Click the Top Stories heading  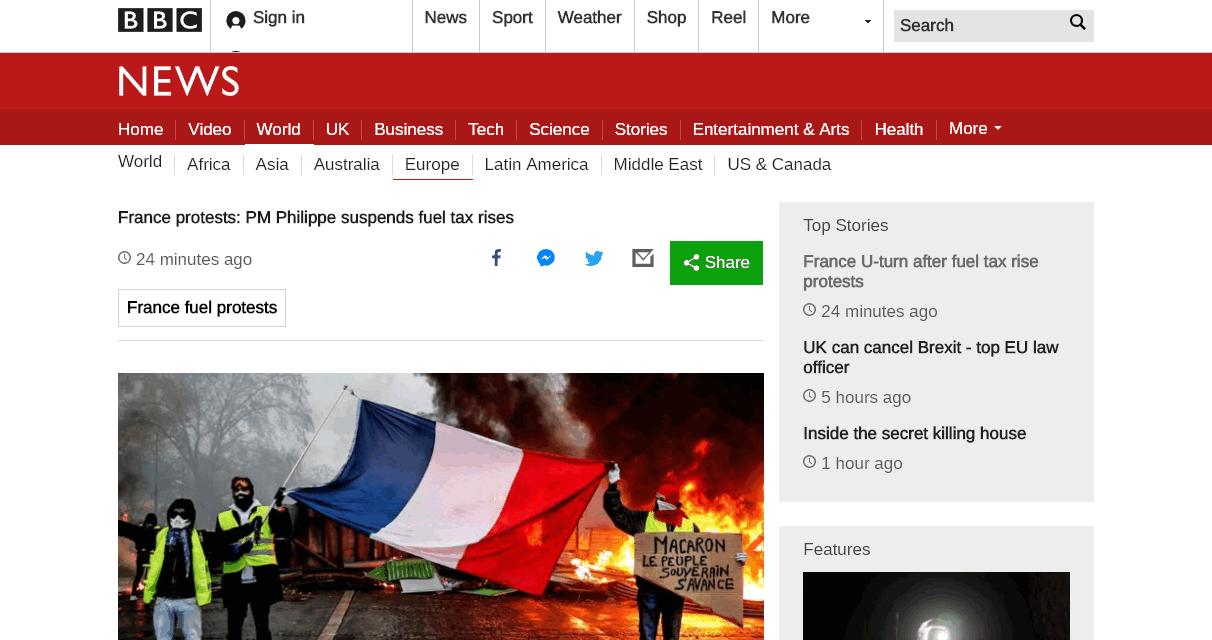846,226
